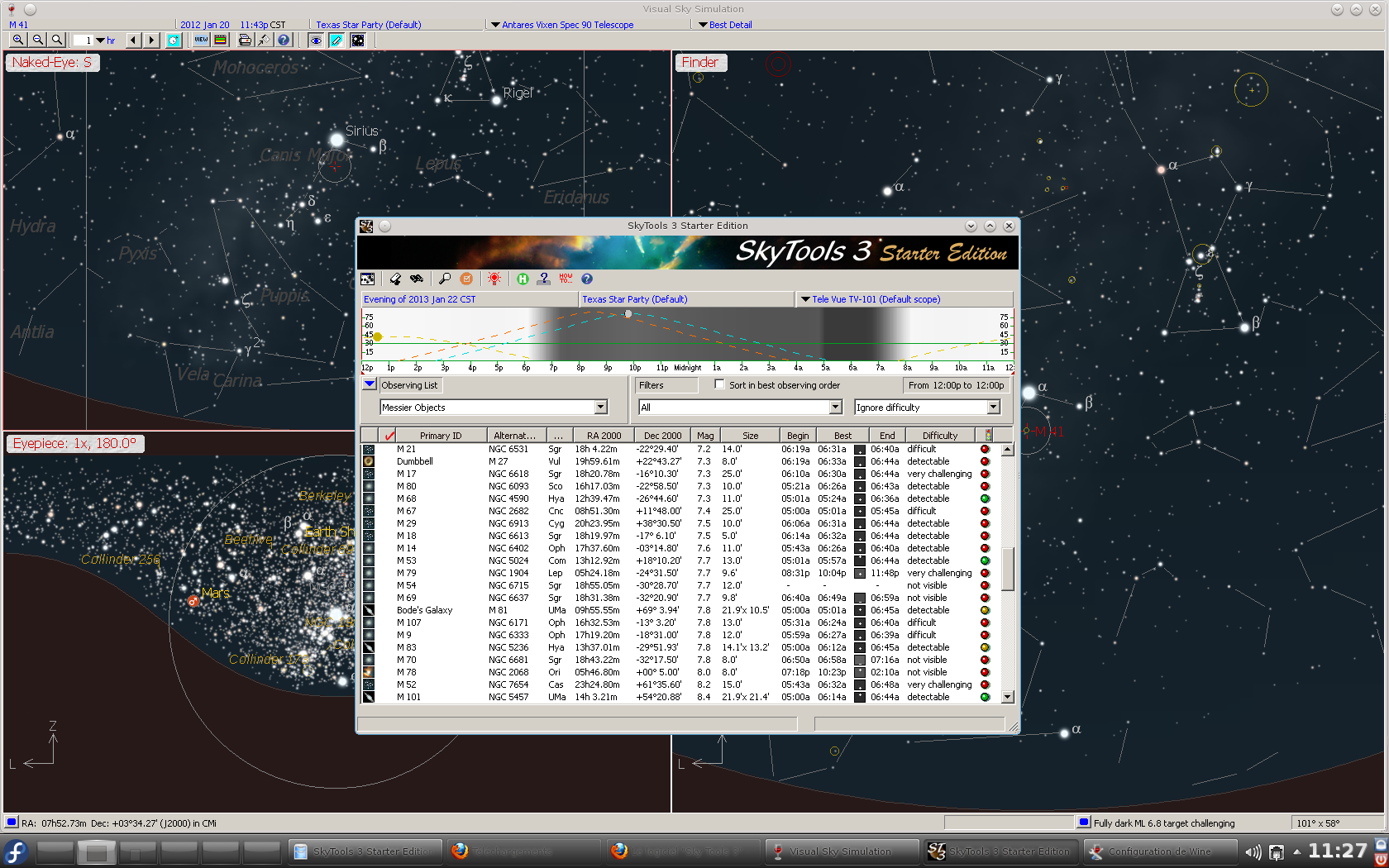Image resolution: width=1389 pixels, height=868 pixels.
Task: Step time backward with the left arrow
Action: click(133, 40)
